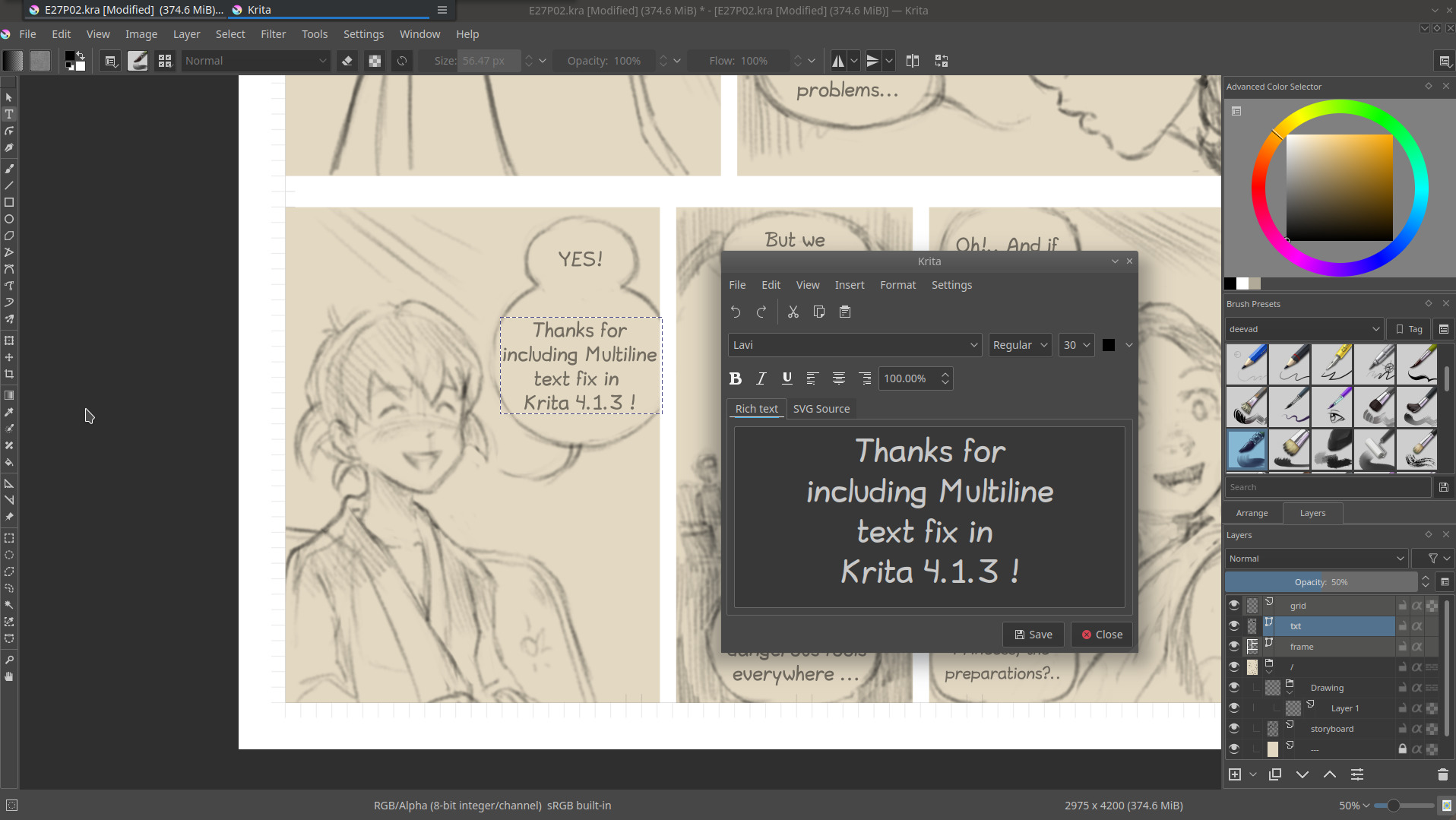Hide the frame layer
The height and width of the screenshot is (820, 1456).
pos(1233,647)
